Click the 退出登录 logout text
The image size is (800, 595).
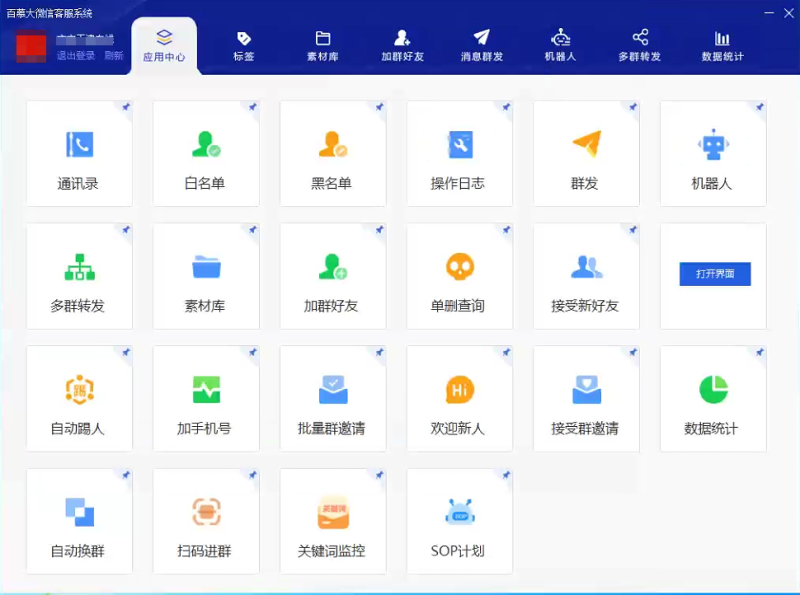(77, 57)
